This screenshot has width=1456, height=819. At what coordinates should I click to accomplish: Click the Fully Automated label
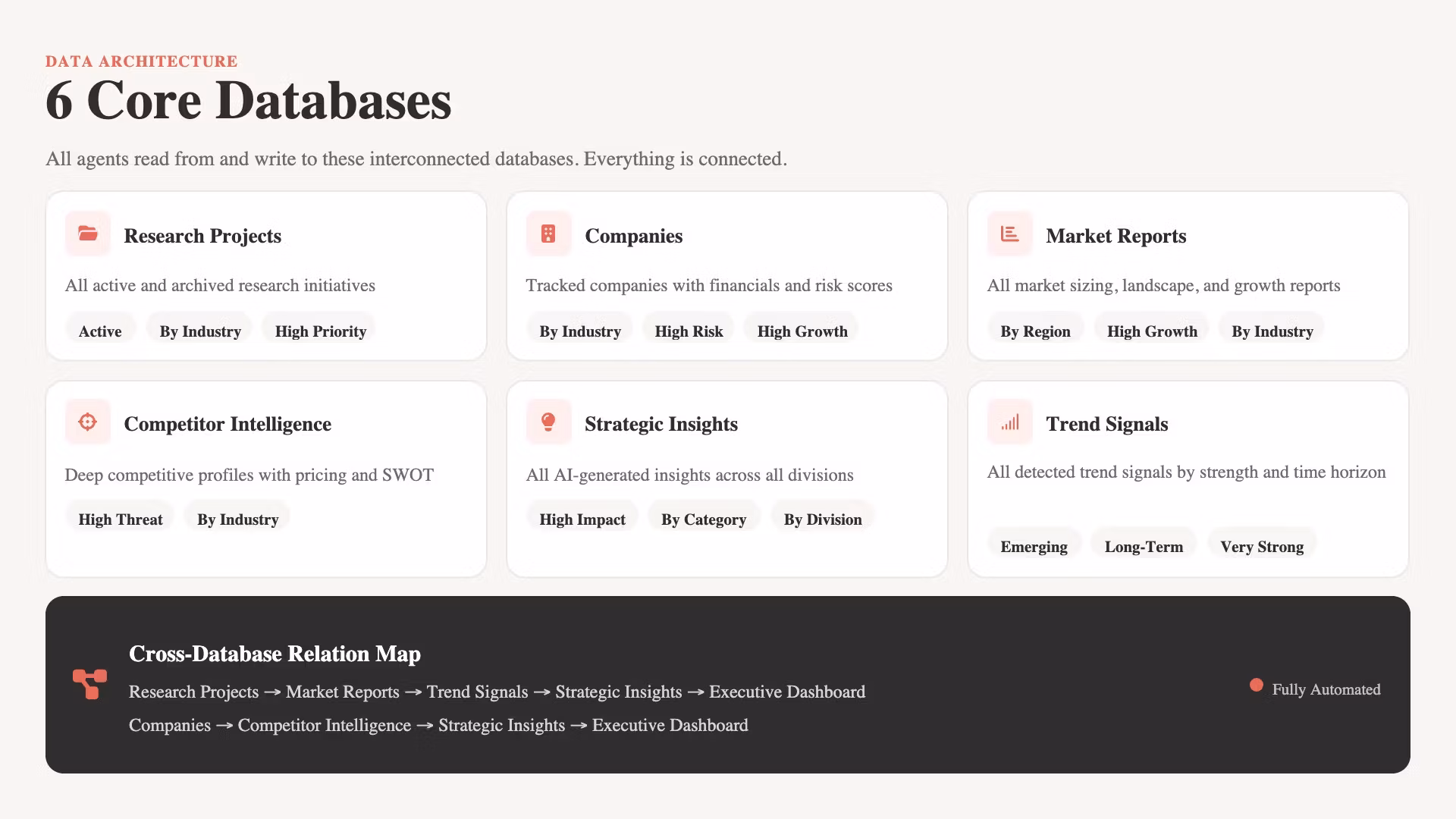(x=1326, y=689)
